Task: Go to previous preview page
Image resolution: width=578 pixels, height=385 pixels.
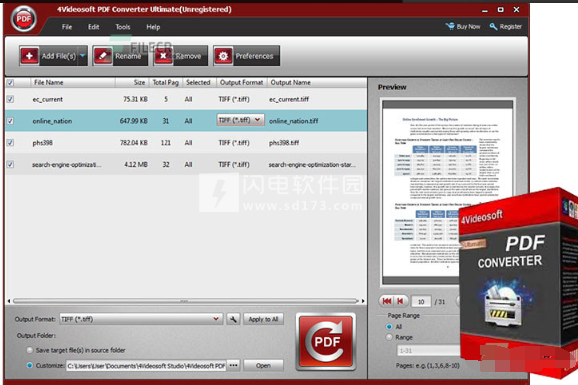Action: [401, 301]
